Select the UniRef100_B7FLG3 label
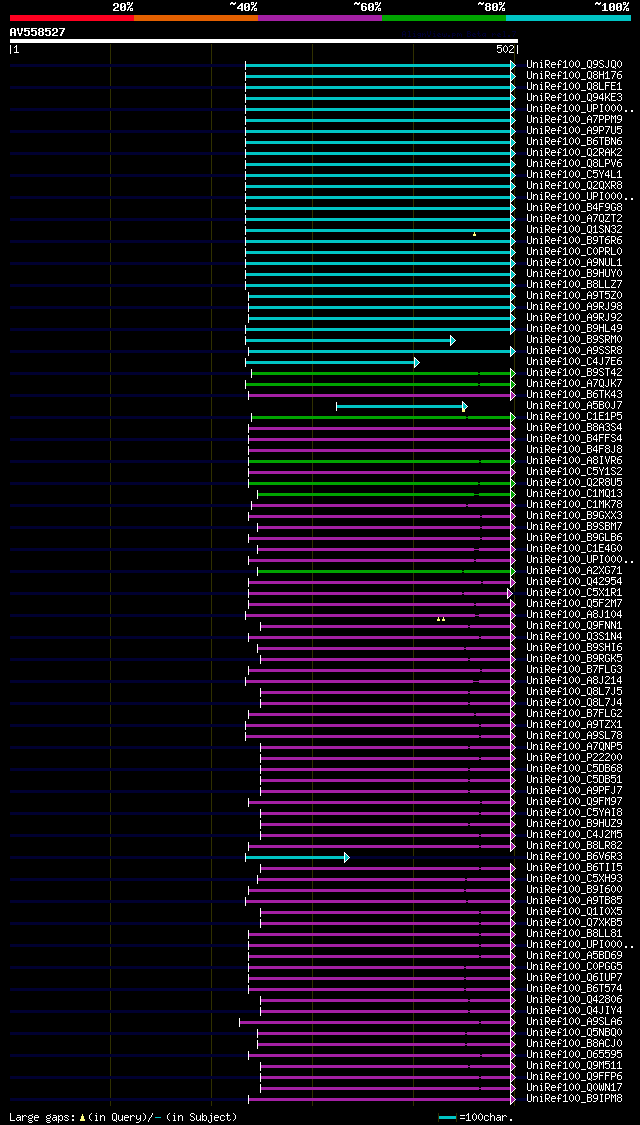Viewport: 640px width, 1125px height. coord(574,670)
